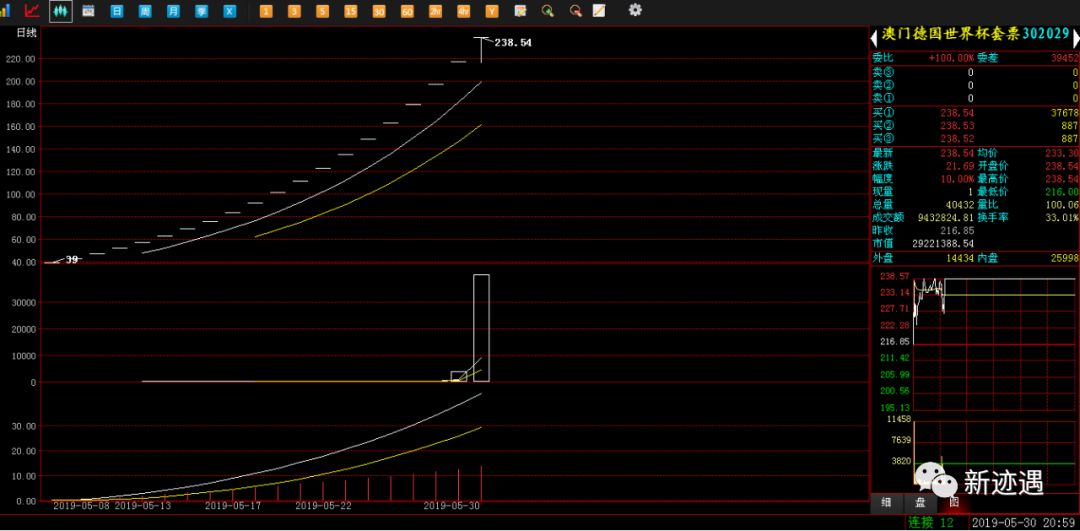This screenshot has width=1080, height=531.
Task: Click the 2019-05-17 date axis label
Action: (x=233, y=506)
